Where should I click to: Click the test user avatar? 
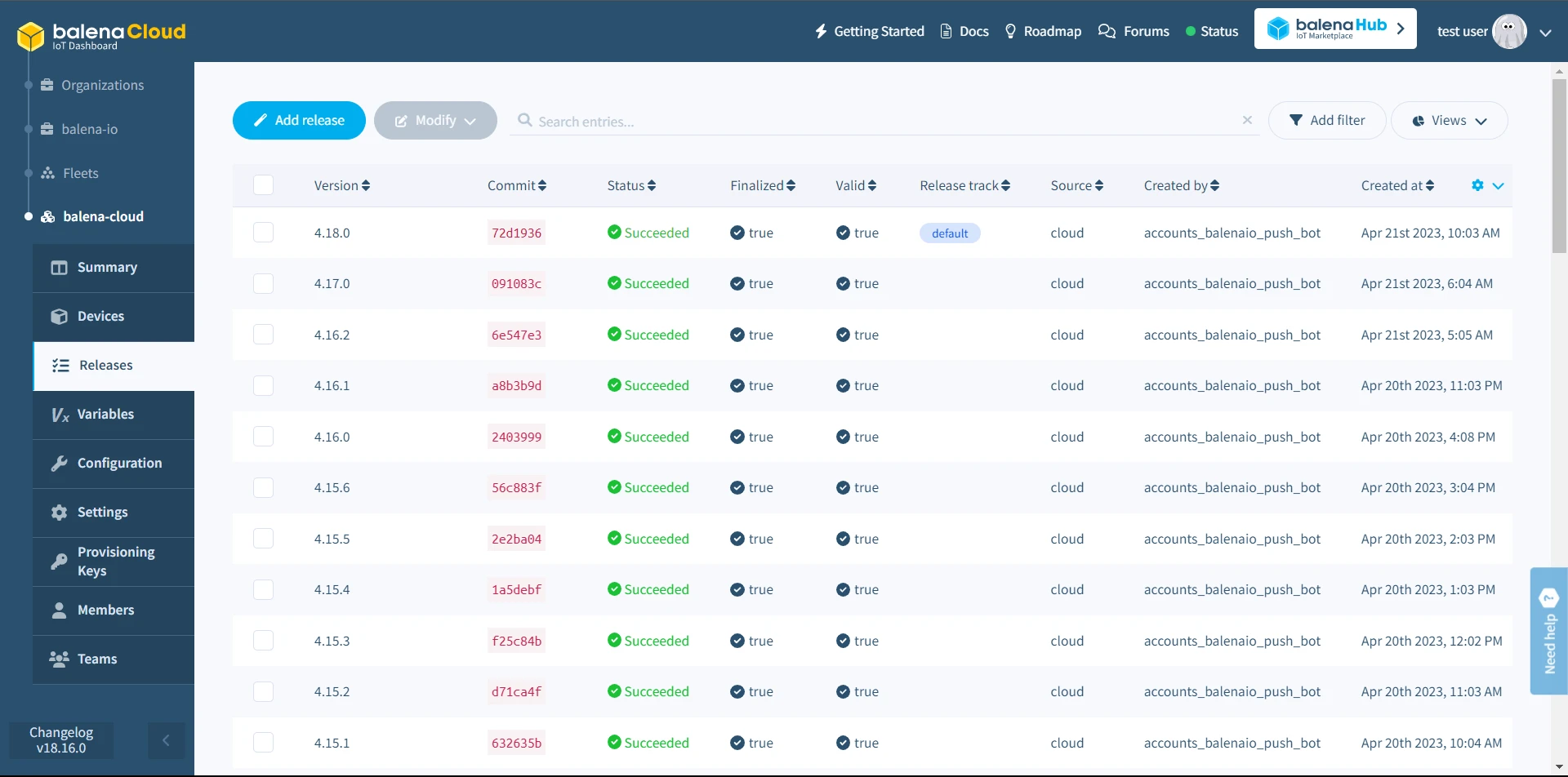point(1508,32)
